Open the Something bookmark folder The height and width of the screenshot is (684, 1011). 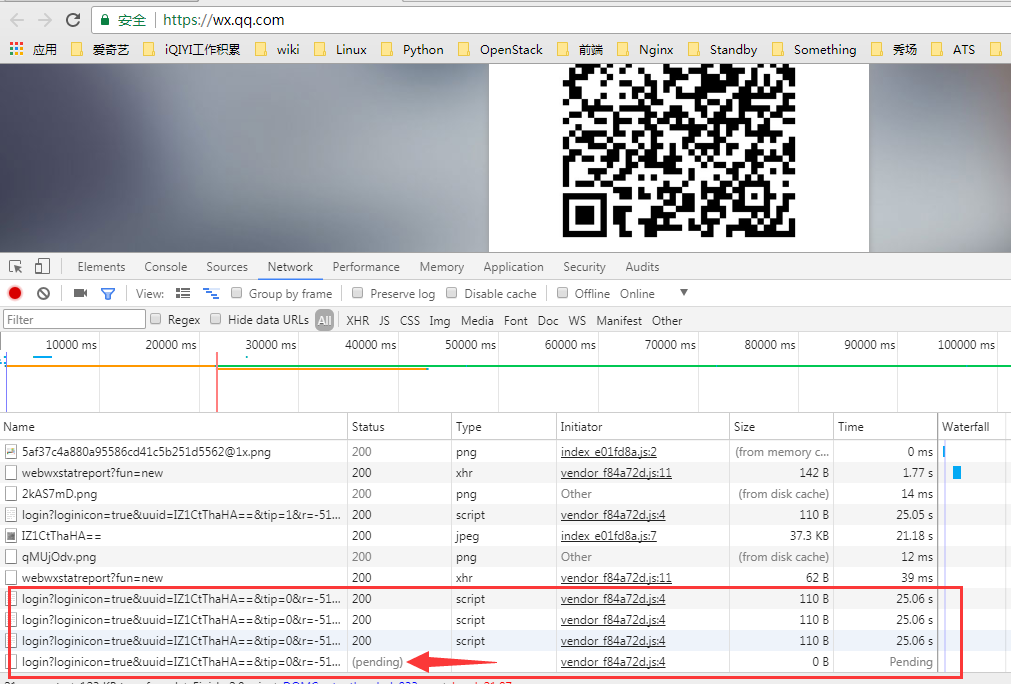[814, 49]
